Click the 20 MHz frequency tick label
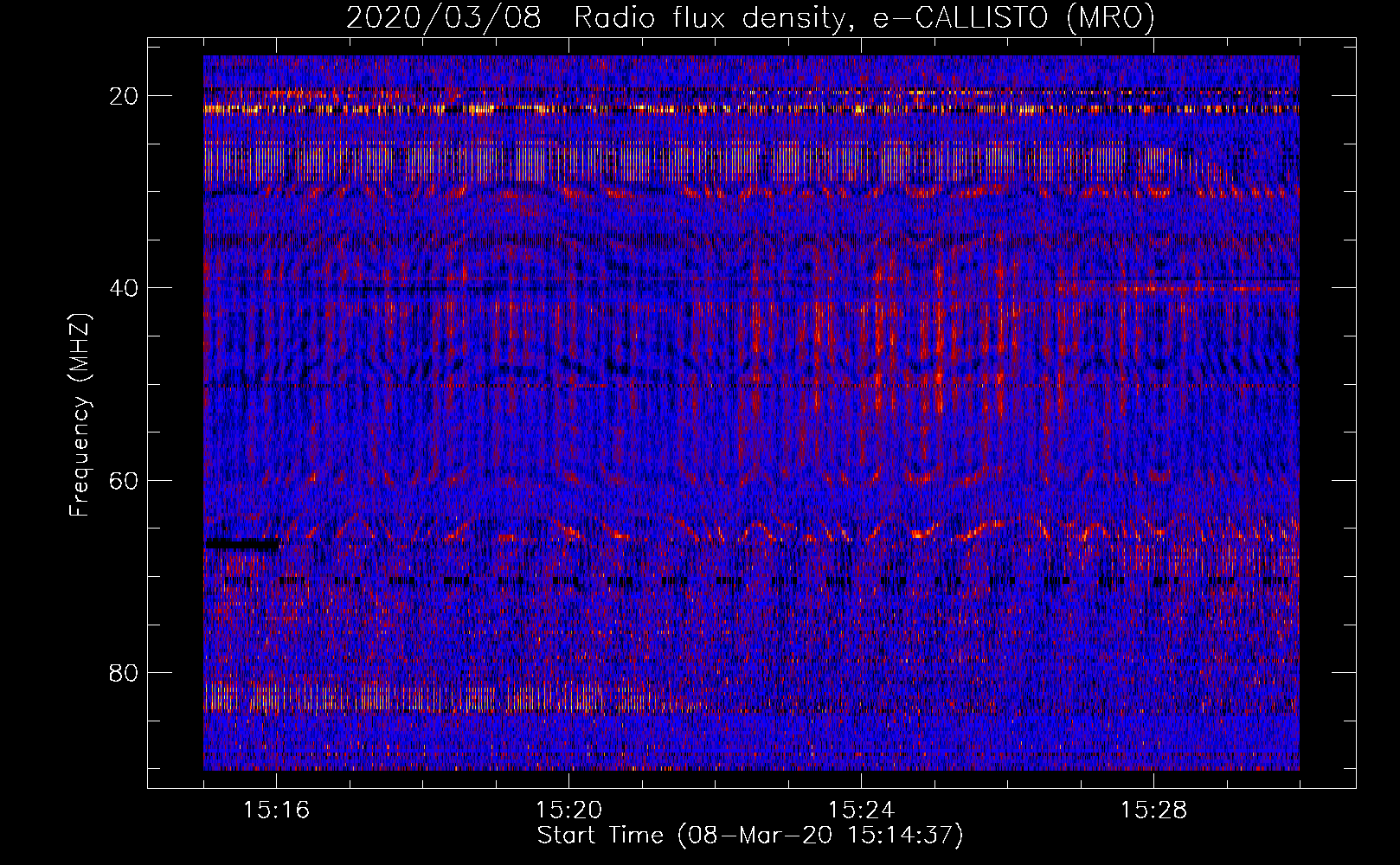The width and height of the screenshot is (1400, 865). [x=124, y=96]
